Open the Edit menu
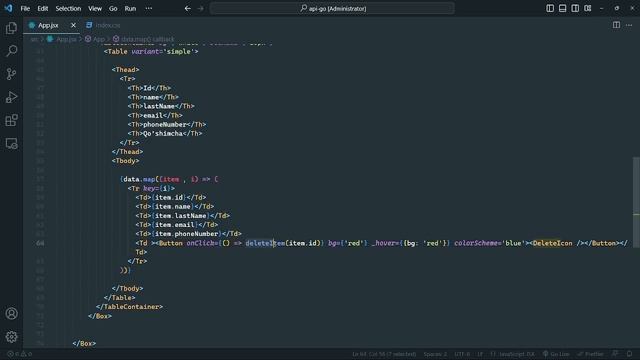Screen dimensions: 640x360 coord(42,9)
